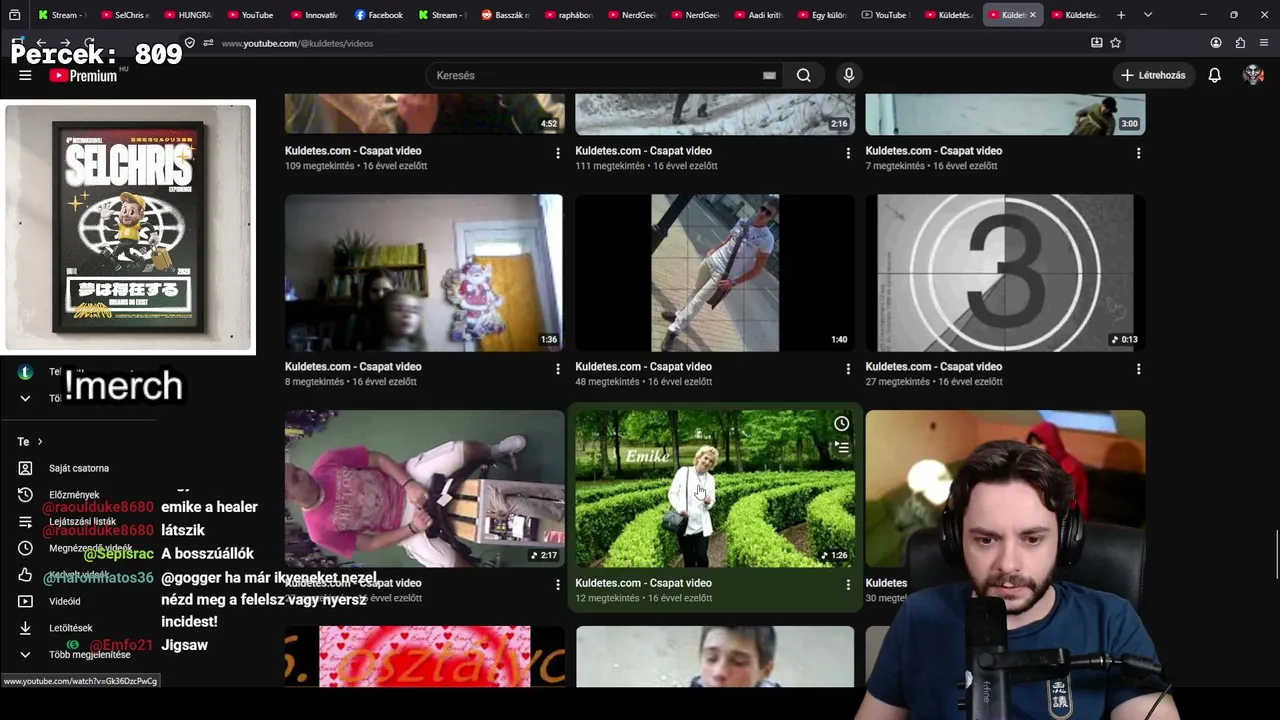The width and height of the screenshot is (1280, 720).
Task: Add the Emike video to Watch later
Action: (842, 424)
